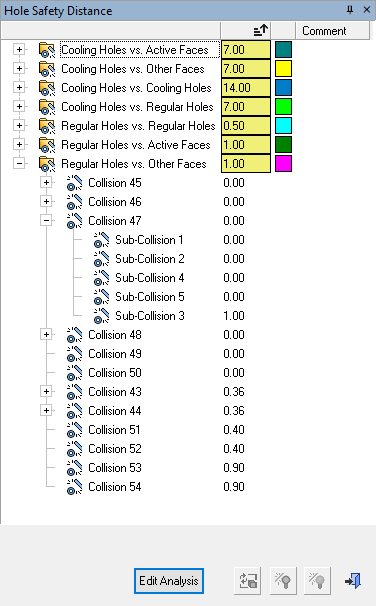The image size is (376, 606).
Task: Click the teal Cooling vs. Active Faces swatch
Action: coord(283,50)
